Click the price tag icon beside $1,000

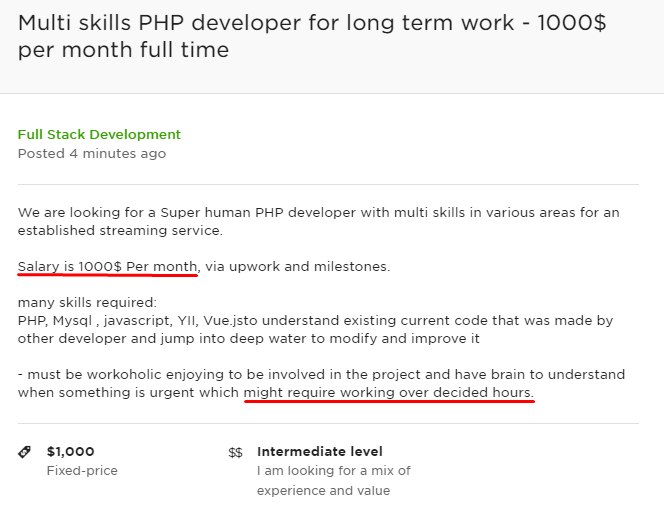pos(25,452)
